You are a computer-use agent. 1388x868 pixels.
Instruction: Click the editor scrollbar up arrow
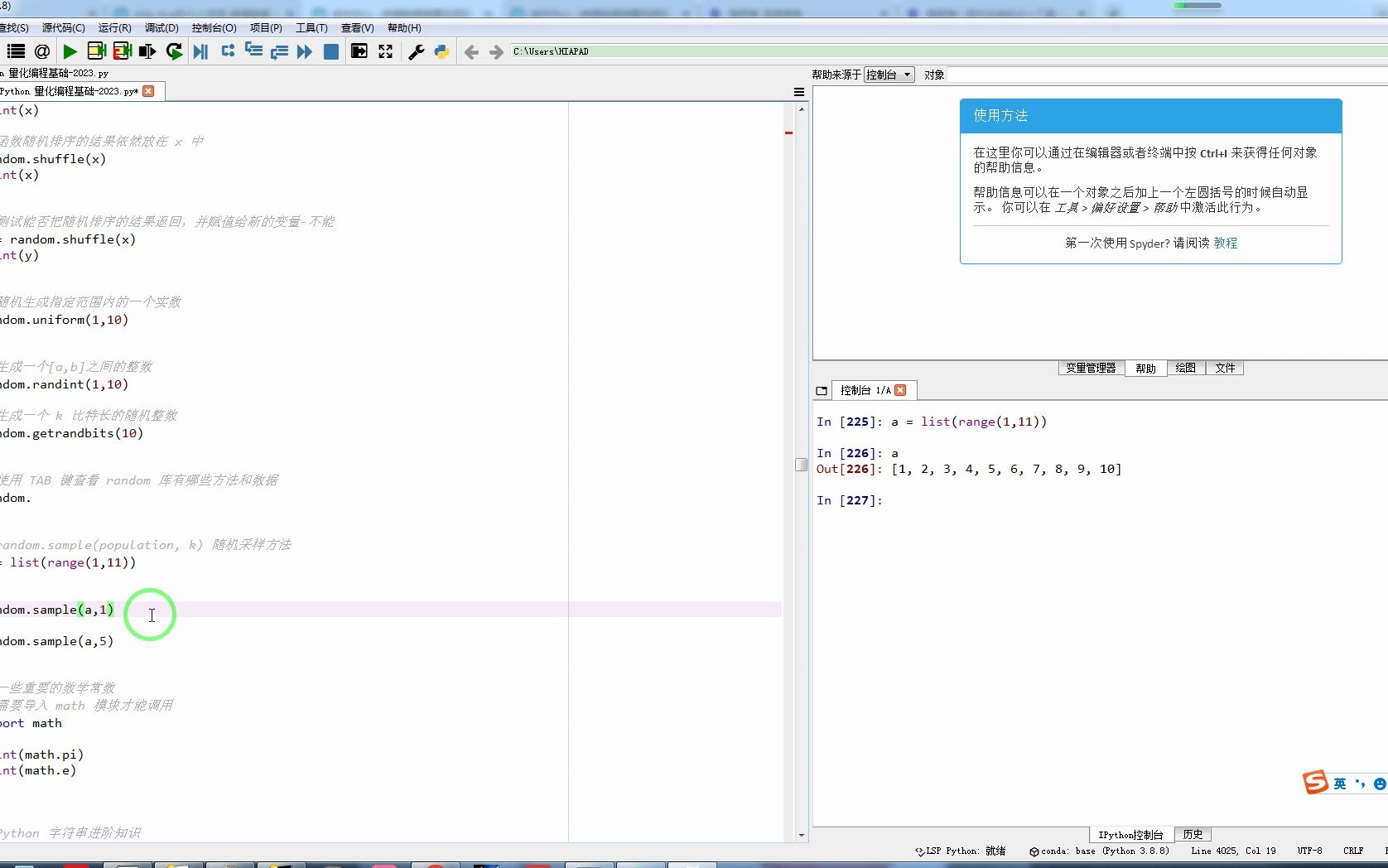[801, 109]
